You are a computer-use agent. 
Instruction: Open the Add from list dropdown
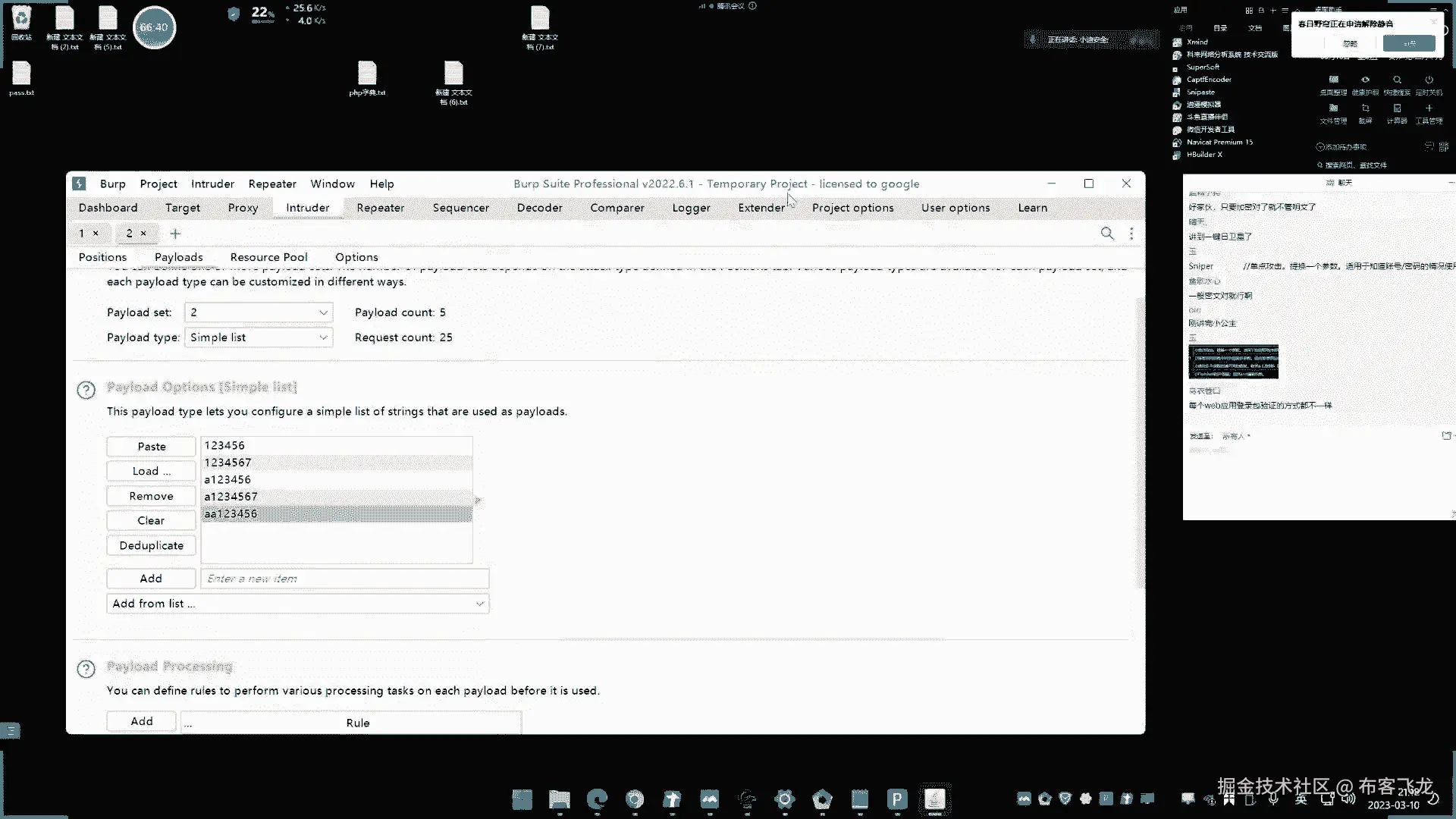pos(297,604)
